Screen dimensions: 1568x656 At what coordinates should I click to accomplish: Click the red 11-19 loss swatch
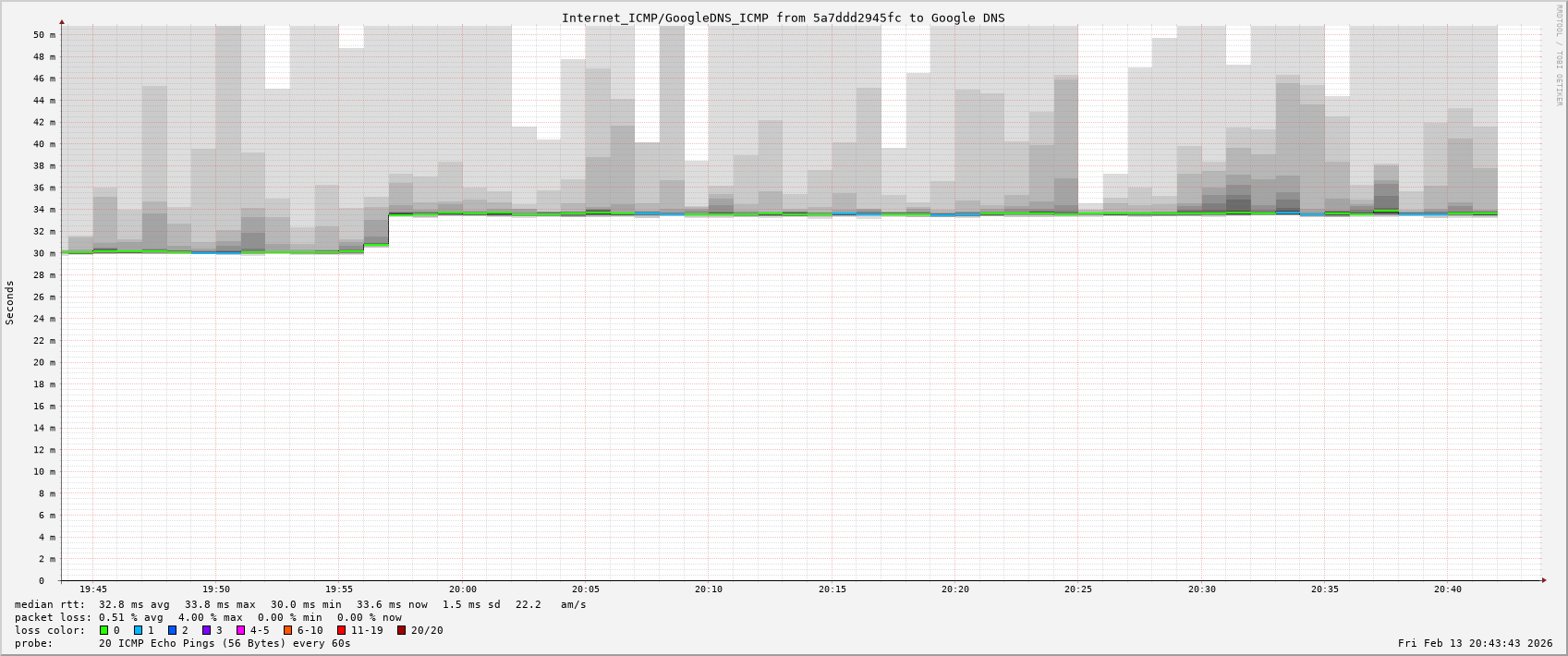click(341, 630)
